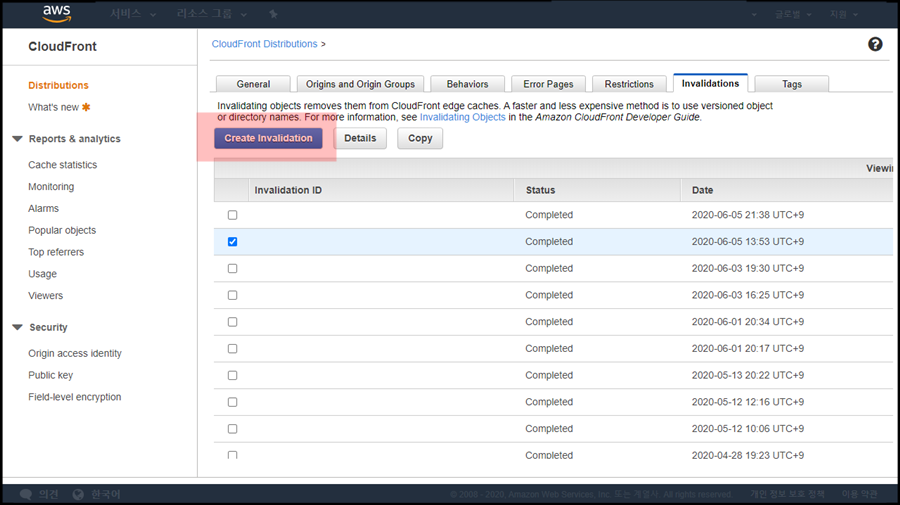
Task: Open Cache statistics in the sidebar
Action: [63, 165]
